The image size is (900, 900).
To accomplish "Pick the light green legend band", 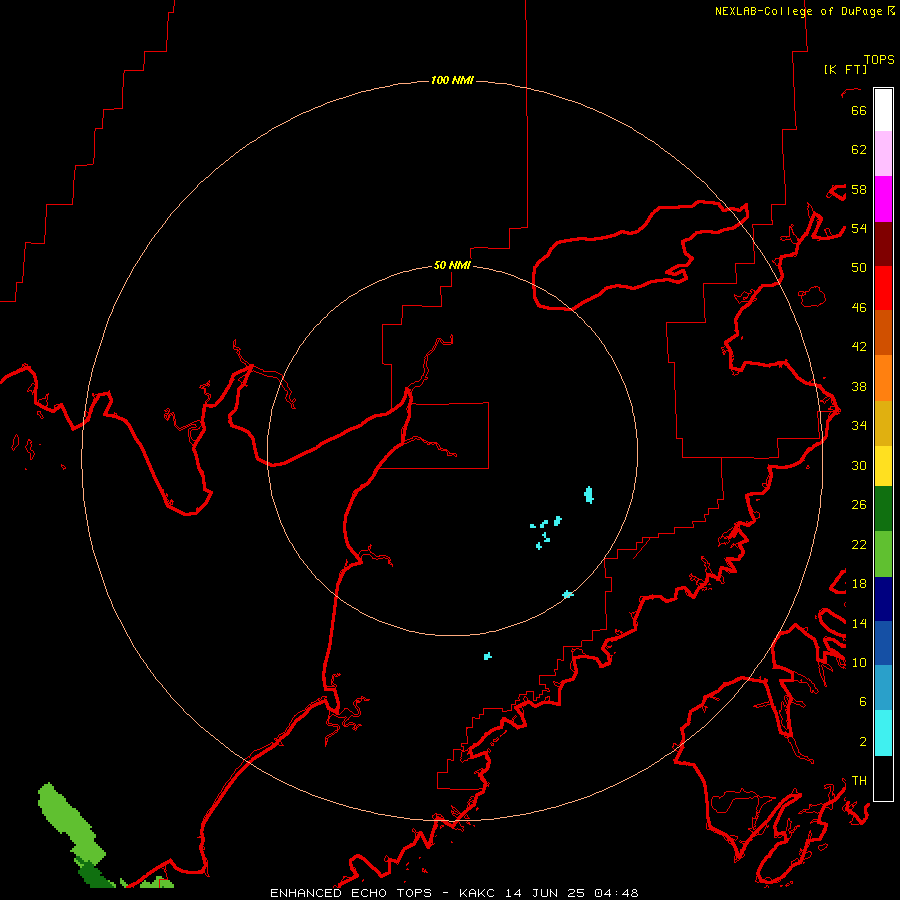I will (883, 554).
